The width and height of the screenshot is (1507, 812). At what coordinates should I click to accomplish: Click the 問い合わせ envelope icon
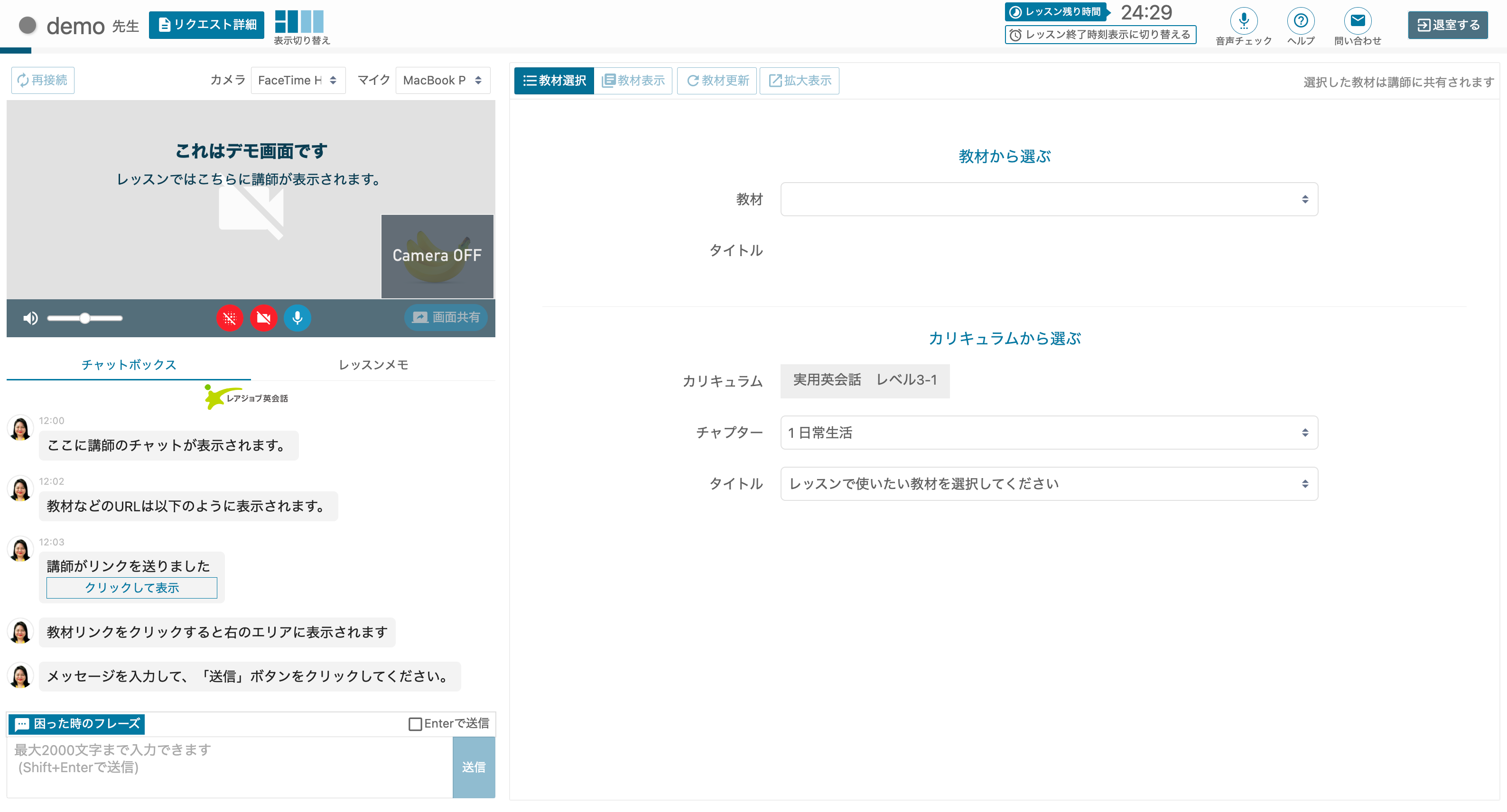click(1357, 21)
